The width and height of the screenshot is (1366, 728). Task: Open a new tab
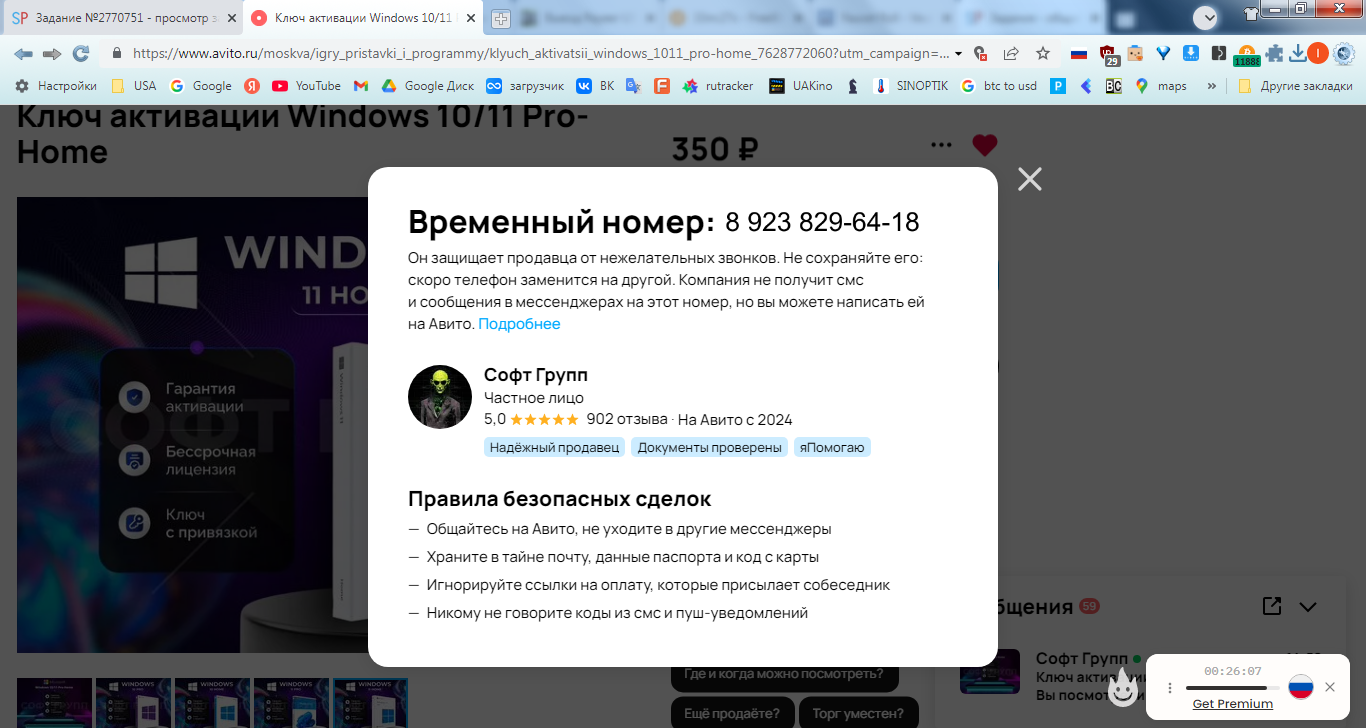pos(501,19)
